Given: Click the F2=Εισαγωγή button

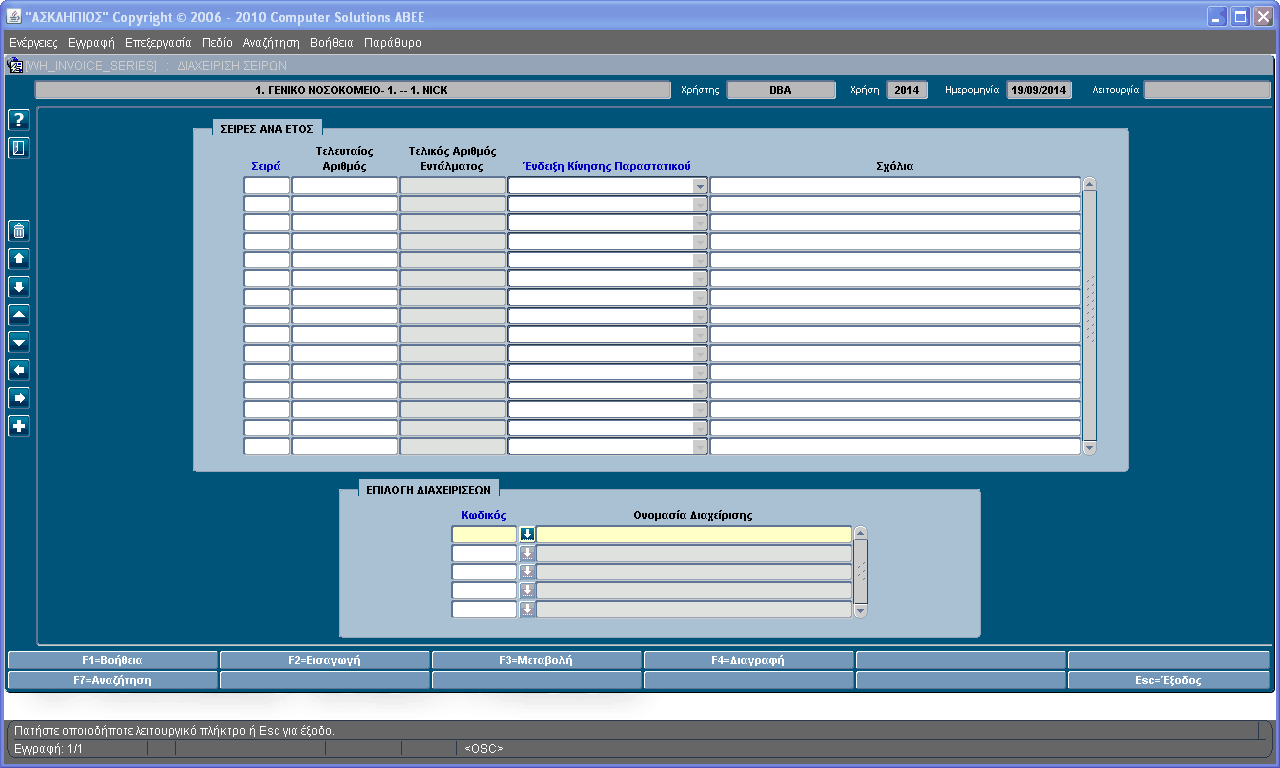Looking at the screenshot, I should (325, 660).
